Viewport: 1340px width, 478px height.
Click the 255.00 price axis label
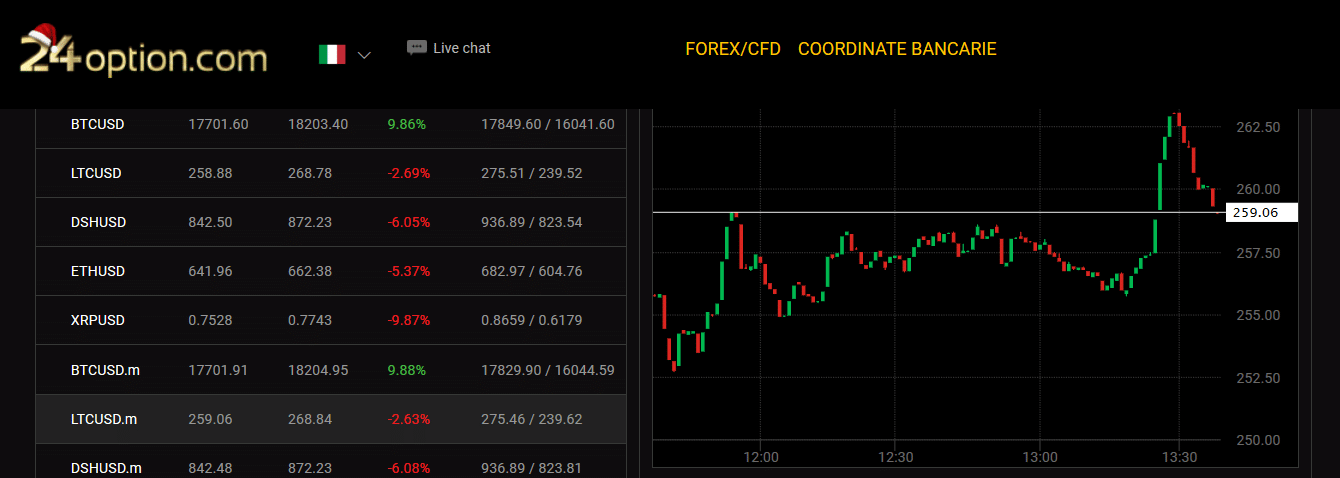point(1258,315)
